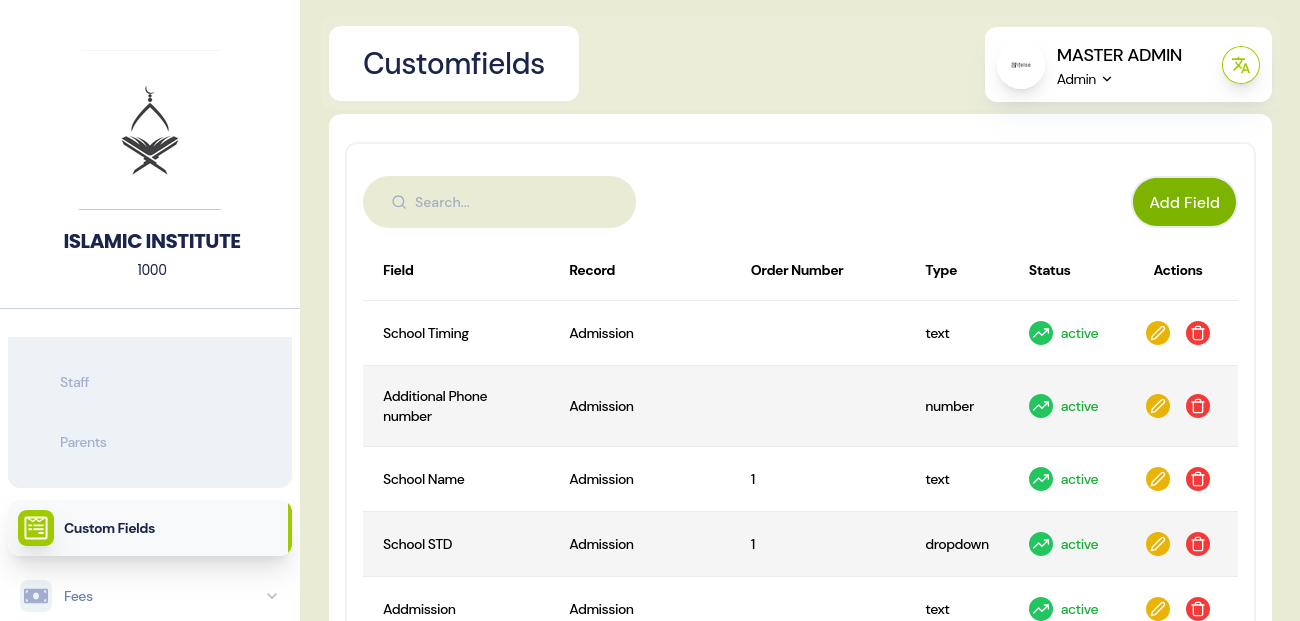Remove the Addmission field with trash icon

pos(1197,608)
